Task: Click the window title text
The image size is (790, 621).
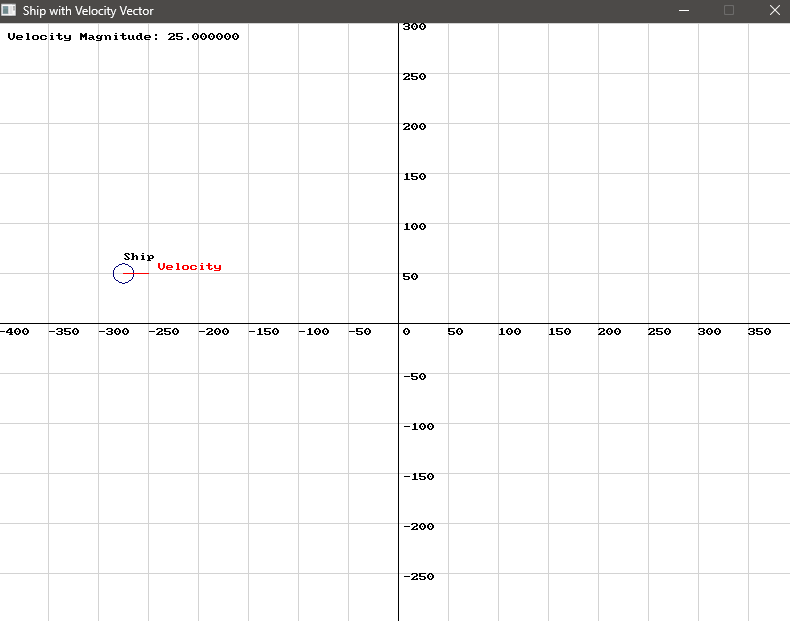Action: [x=88, y=10]
